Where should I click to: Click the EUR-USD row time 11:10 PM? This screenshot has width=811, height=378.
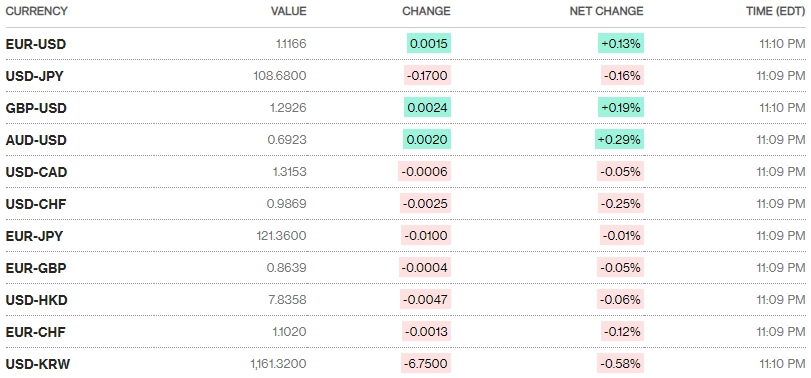pos(783,44)
